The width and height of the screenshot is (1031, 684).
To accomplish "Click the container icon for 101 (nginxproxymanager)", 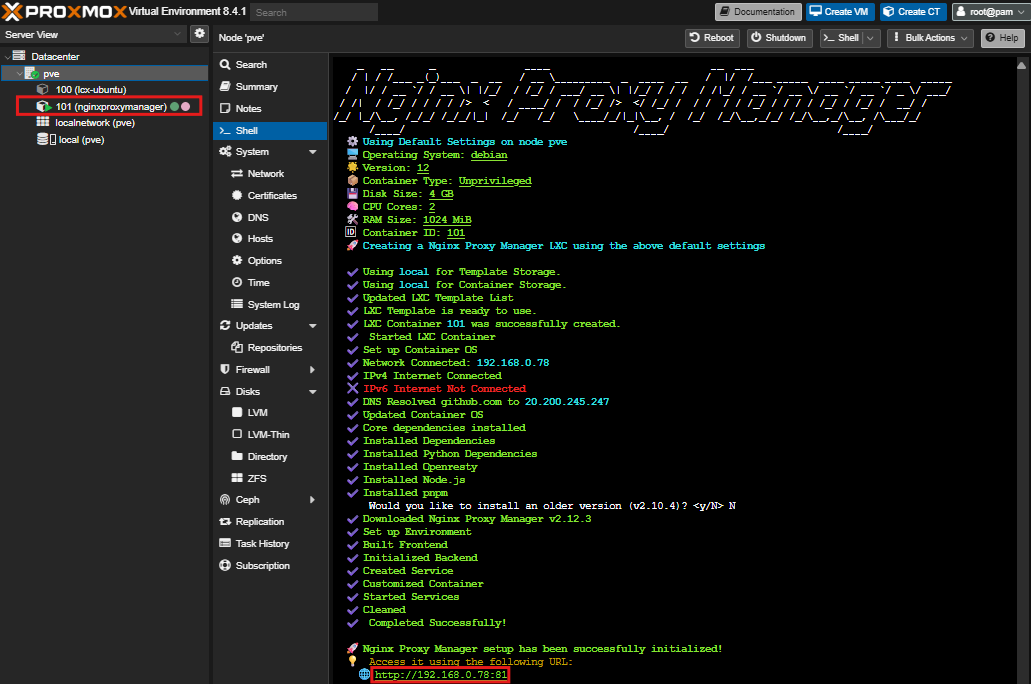I will click(43, 107).
